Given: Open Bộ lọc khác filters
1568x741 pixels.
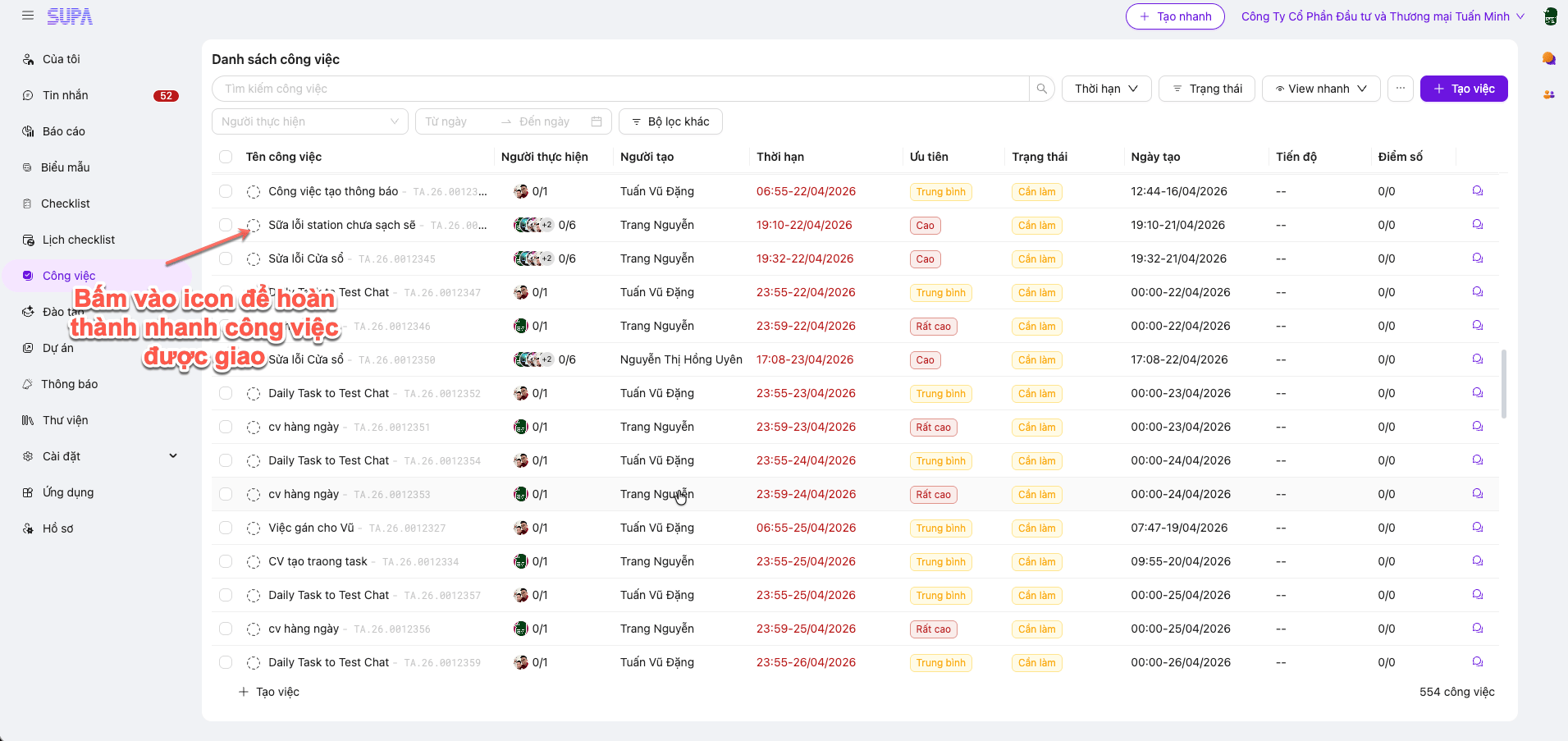Looking at the screenshot, I should (670, 121).
